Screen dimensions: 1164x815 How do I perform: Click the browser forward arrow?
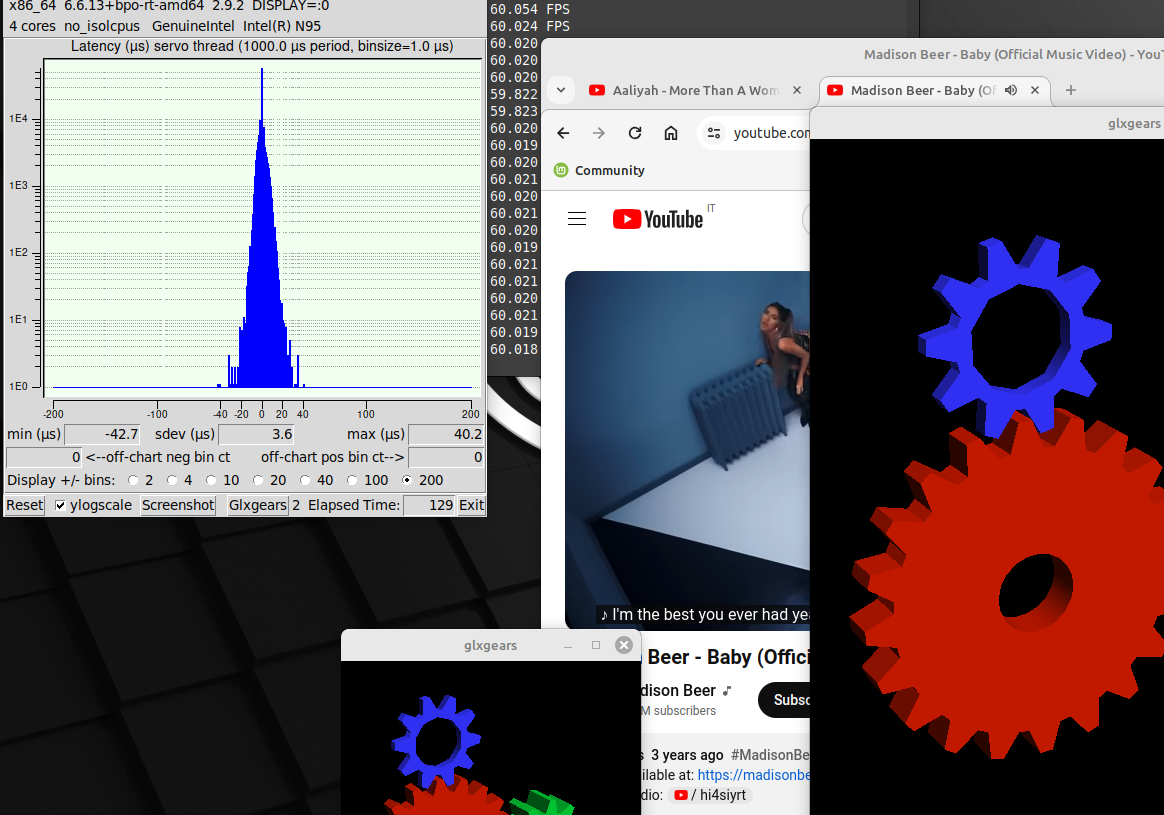coord(598,133)
